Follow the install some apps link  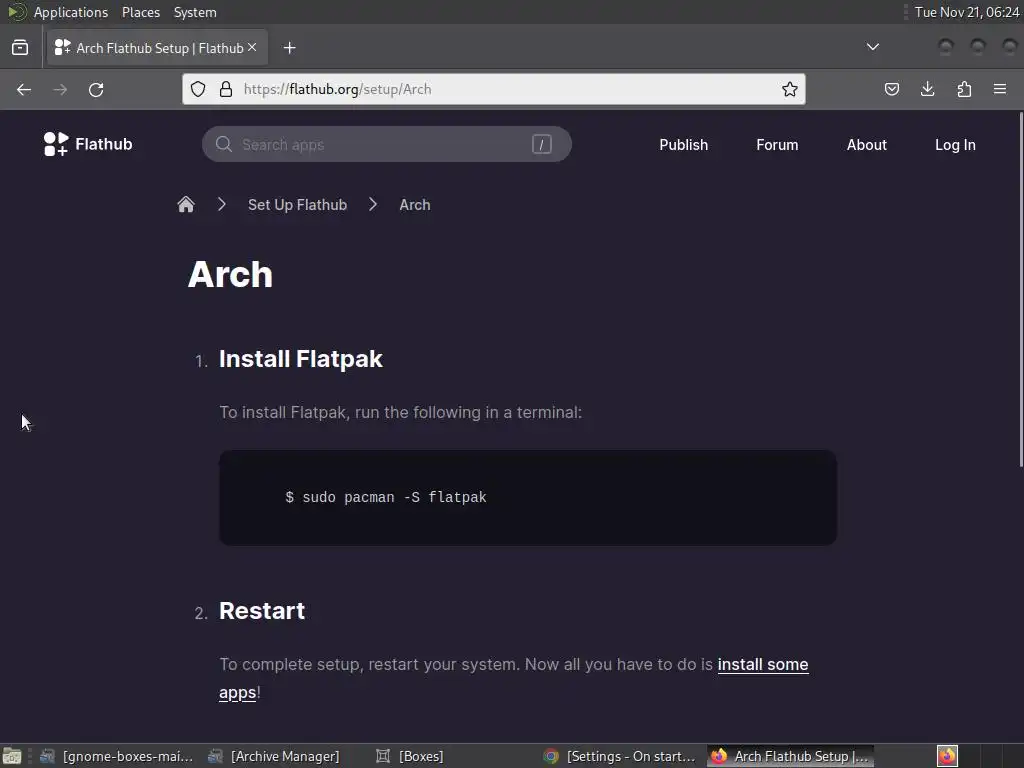(x=763, y=664)
